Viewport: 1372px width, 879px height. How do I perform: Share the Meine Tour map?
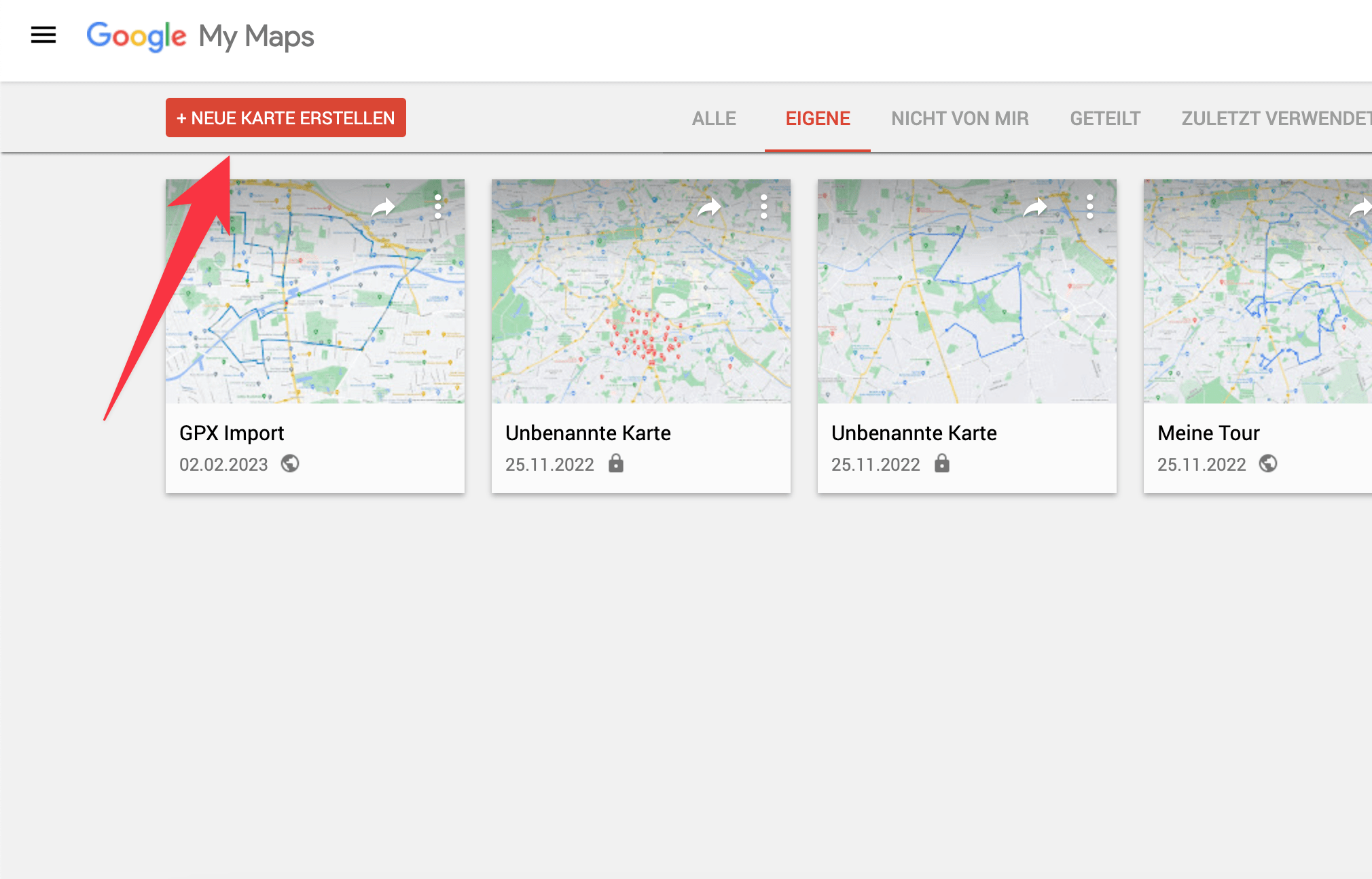(x=1360, y=207)
